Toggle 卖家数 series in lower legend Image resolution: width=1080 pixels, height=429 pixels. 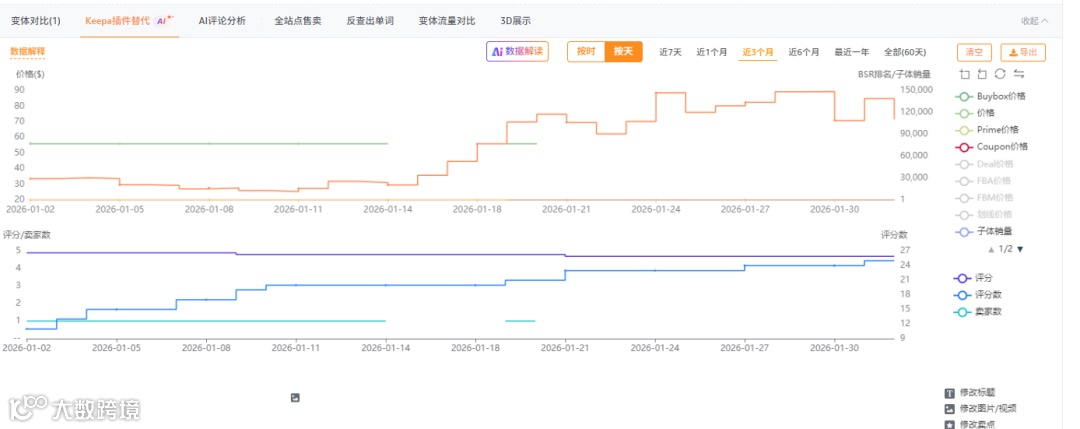click(978, 311)
